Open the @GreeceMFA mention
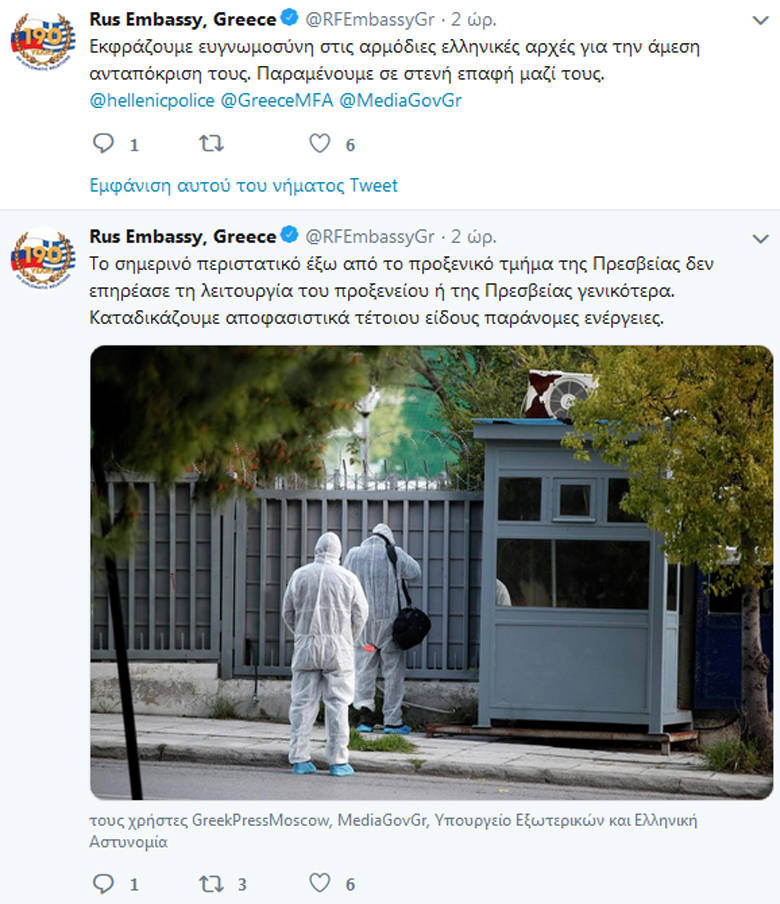The width and height of the screenshot is (780, 904). pos(277,100)
